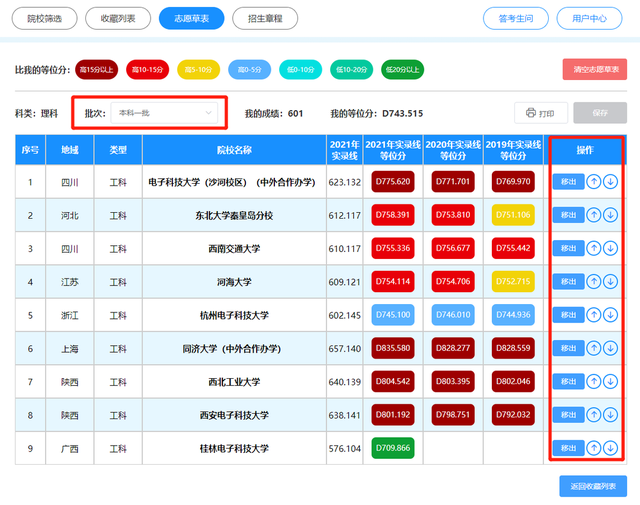
Task: Click the 2021年实录线 column header
Action: [344, 150]
